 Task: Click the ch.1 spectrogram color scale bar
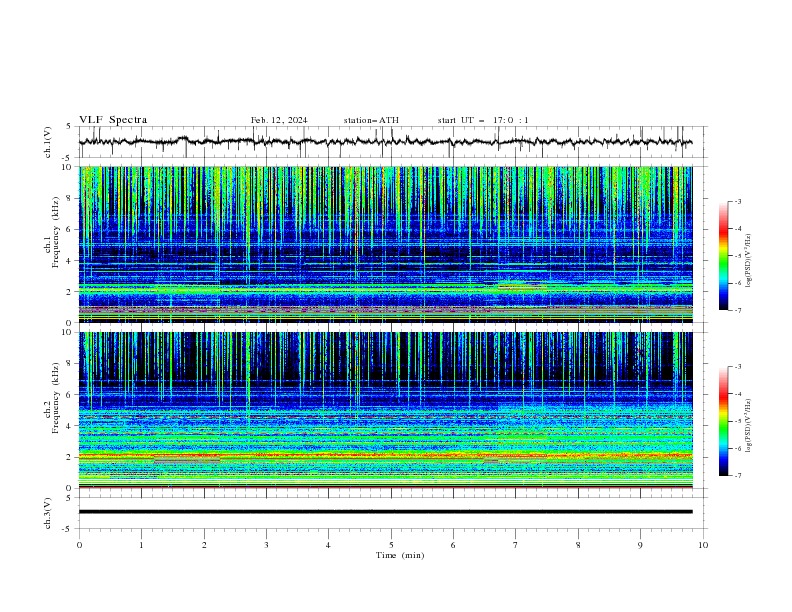pyautogui.click(x=723, y=256)
